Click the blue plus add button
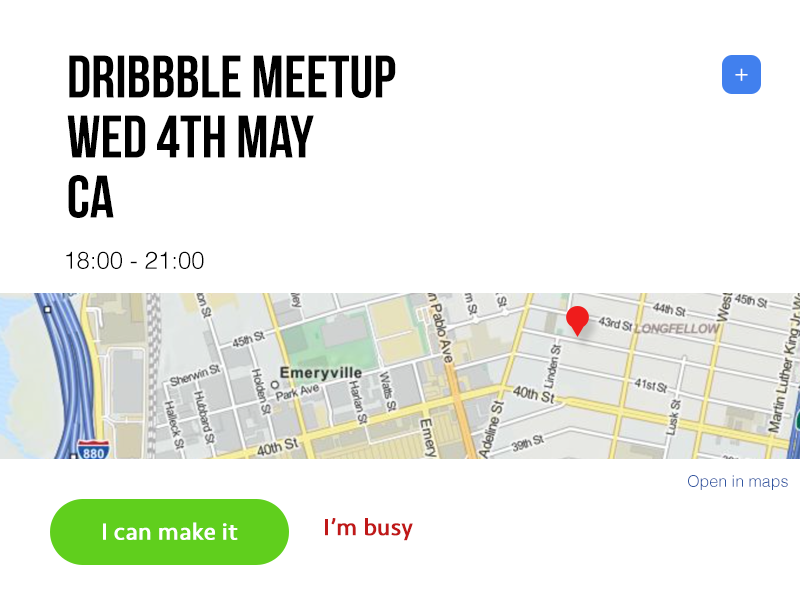The image size is (800, 600). [741, 74]
